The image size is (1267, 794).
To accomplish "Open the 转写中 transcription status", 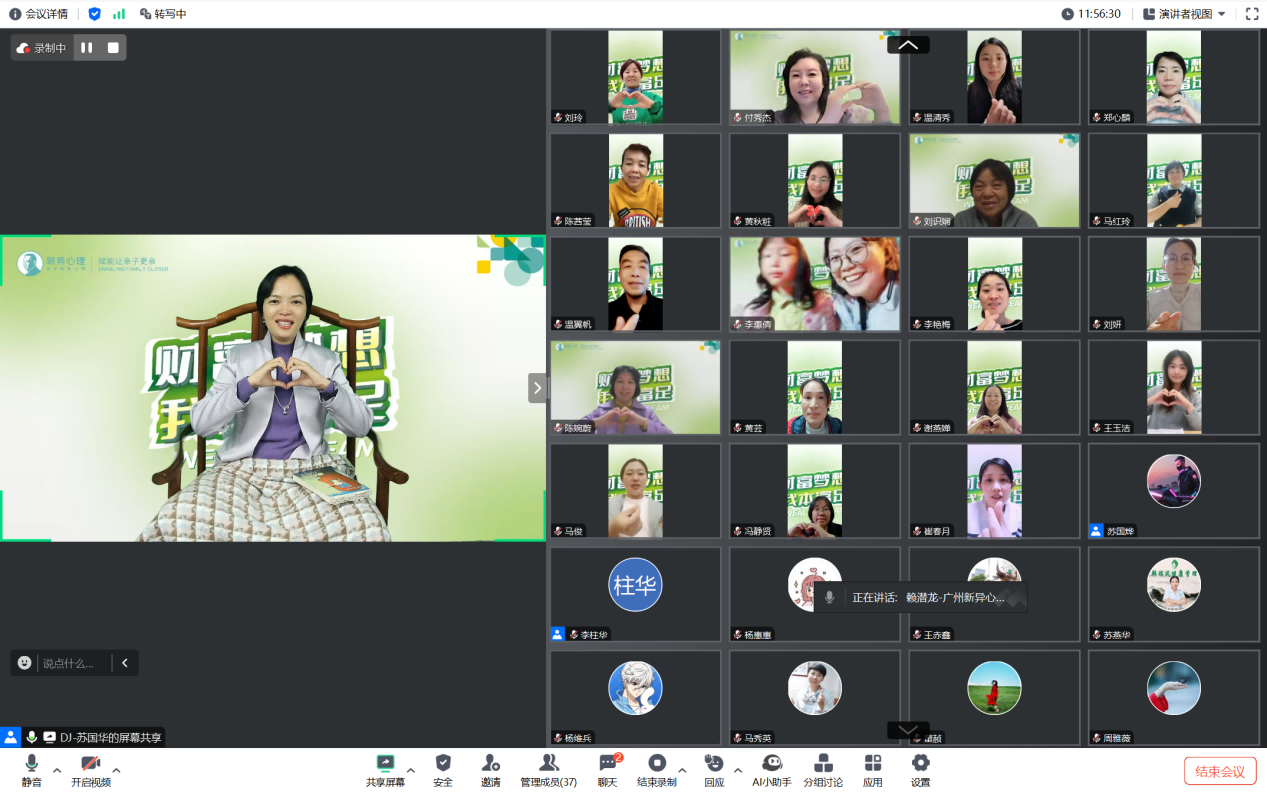I will coord(163,14).
